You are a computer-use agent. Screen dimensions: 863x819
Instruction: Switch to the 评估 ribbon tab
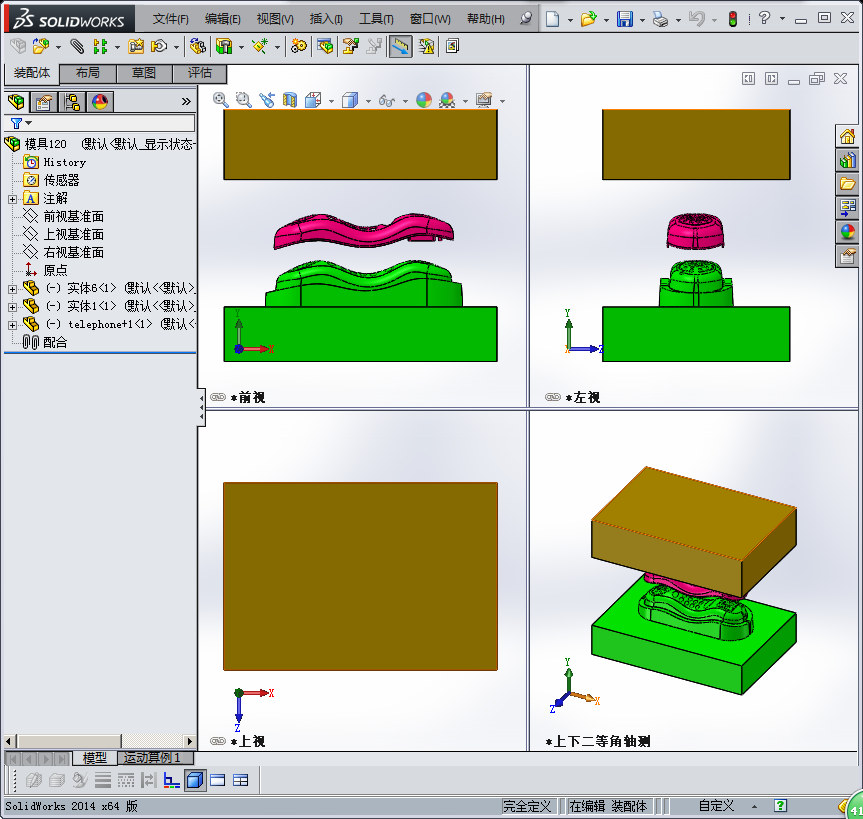tap(200, 73)
